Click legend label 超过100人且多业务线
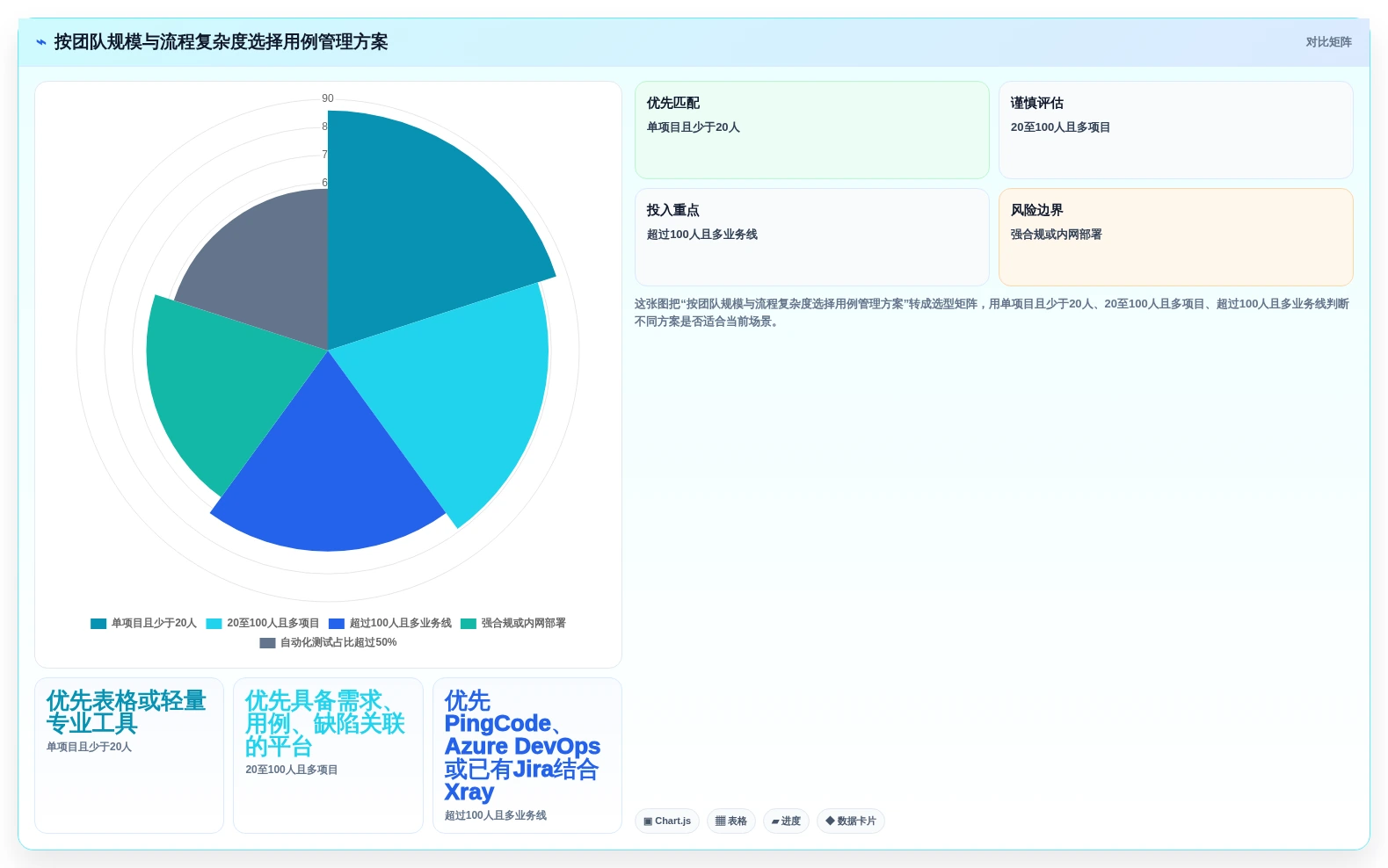Viewport: 1388px width, 868px height. click(x=401, y=623)
